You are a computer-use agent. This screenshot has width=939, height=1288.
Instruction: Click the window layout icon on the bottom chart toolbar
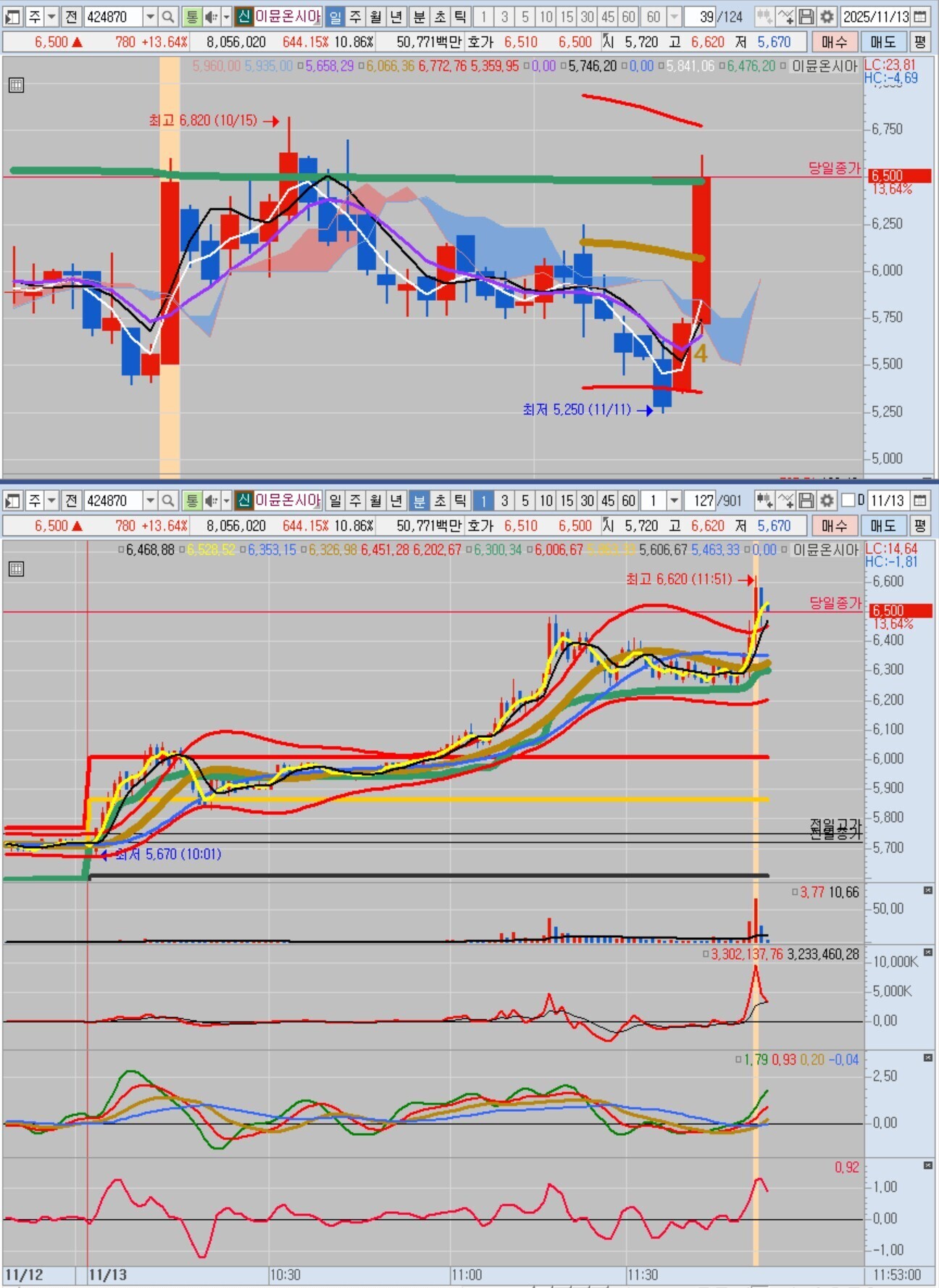pyautogui.click(x=12, y=500)
